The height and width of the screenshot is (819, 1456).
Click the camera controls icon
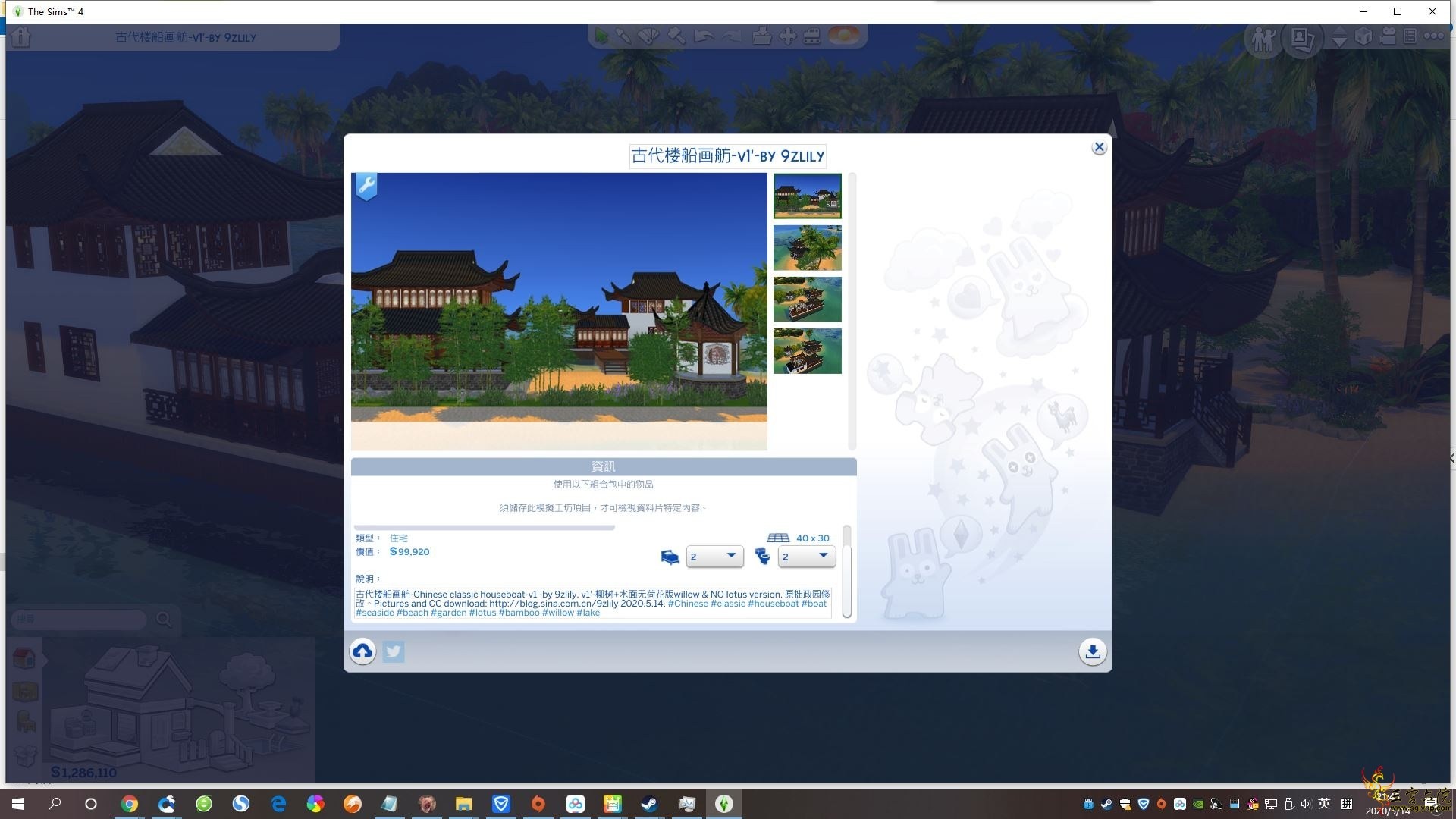pyautogui.click(x=1388, y=36)
